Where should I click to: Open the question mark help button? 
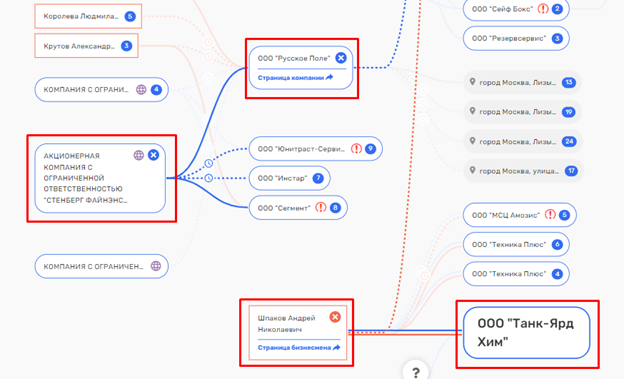416,372
